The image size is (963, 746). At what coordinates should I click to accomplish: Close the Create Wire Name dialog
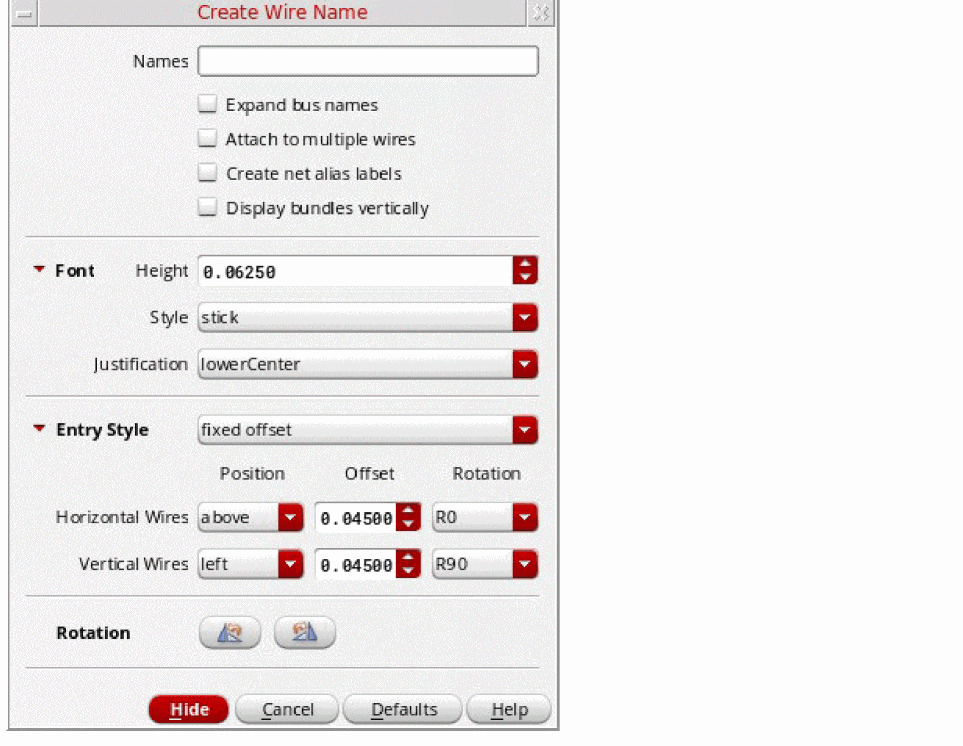[x=541, y=13]
